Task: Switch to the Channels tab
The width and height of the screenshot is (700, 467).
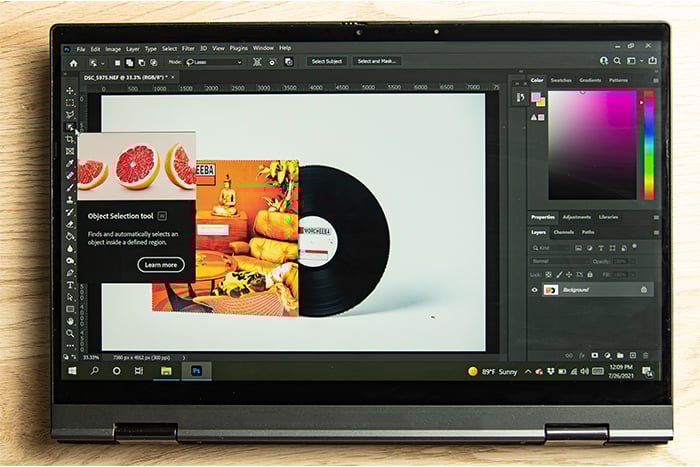Action: pyautogui.click(x=563, y=232)
